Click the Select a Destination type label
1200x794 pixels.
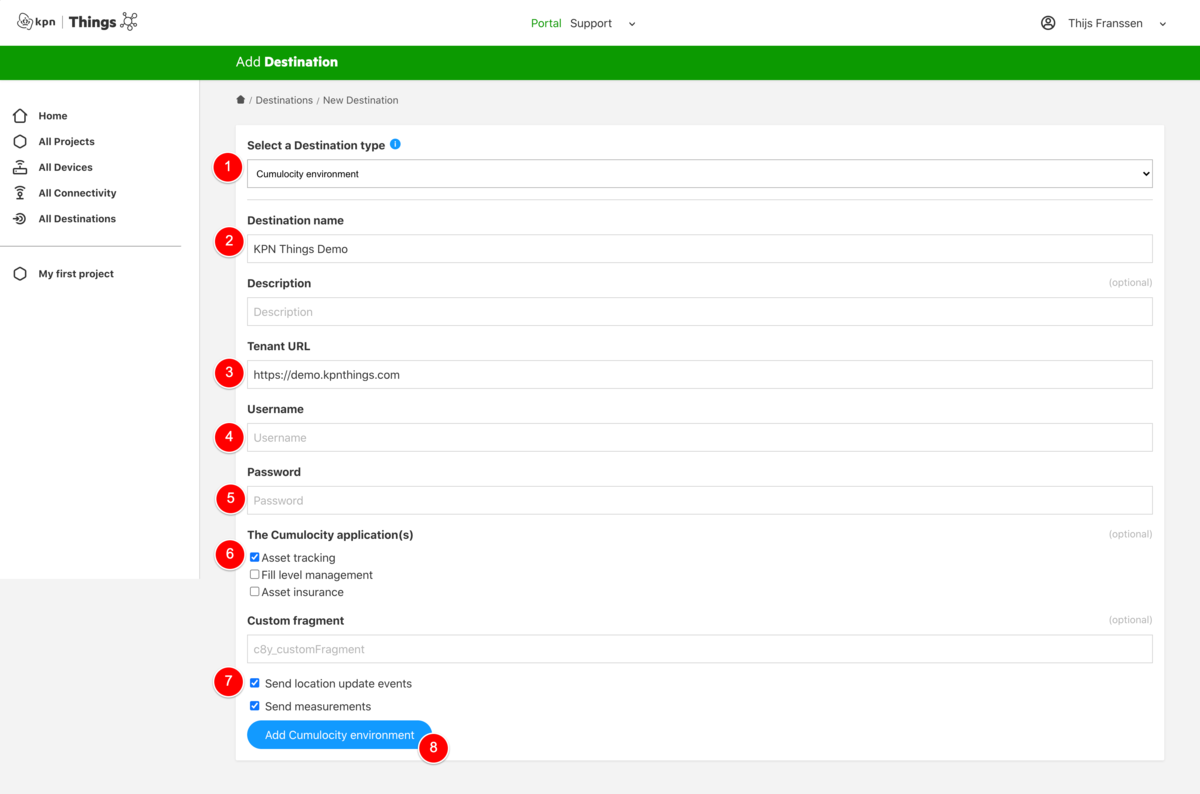pyautogui.click(x=316, y=145)
